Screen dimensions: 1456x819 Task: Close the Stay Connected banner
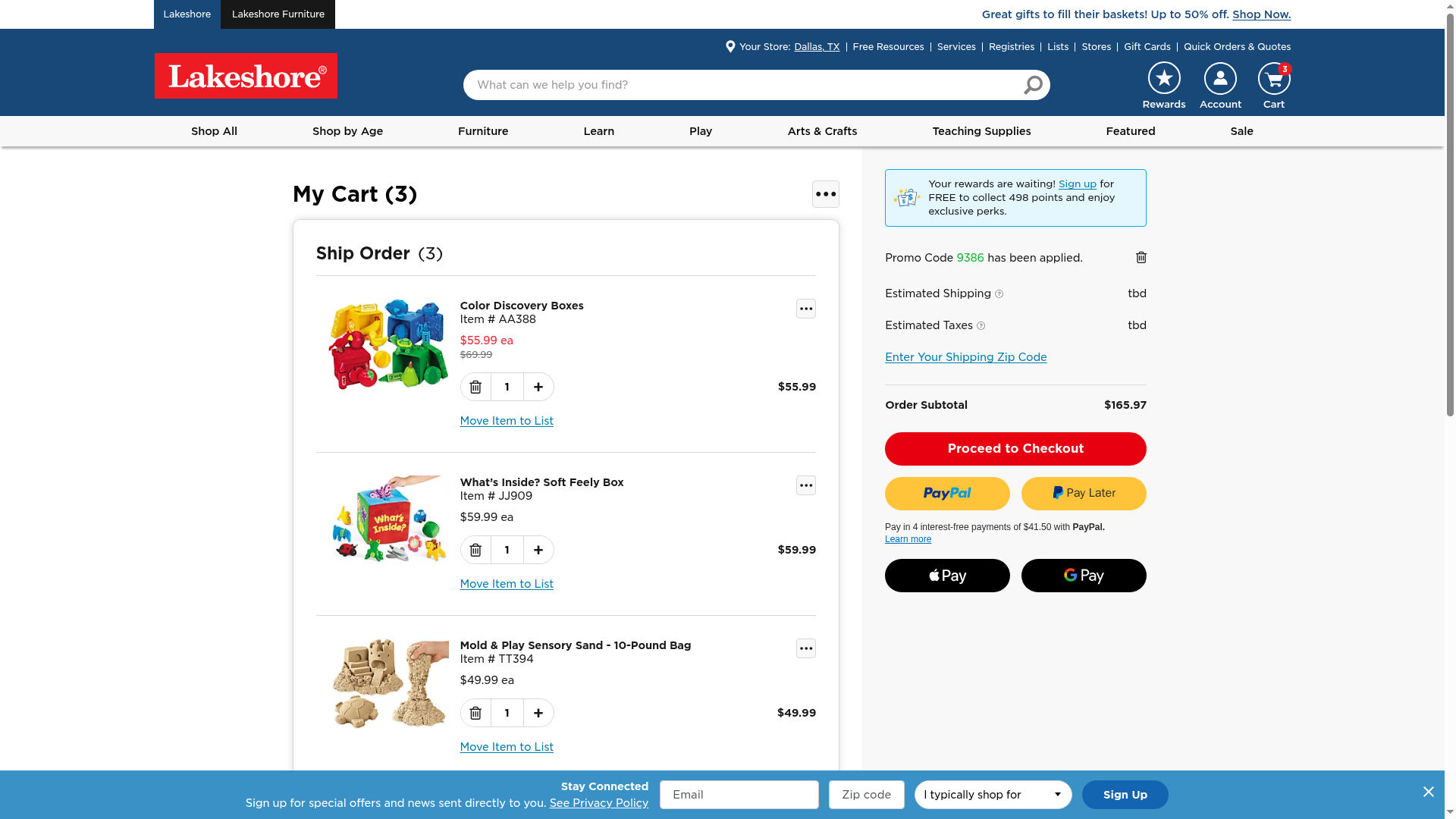tap(1428, 792)
